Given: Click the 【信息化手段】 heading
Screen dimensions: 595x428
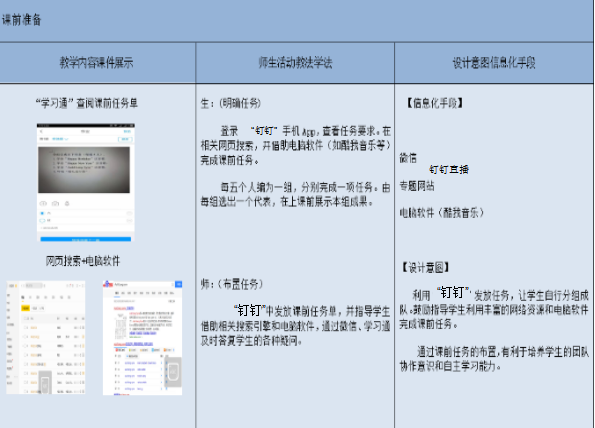Looking at the screenshot, I should 434,103.
